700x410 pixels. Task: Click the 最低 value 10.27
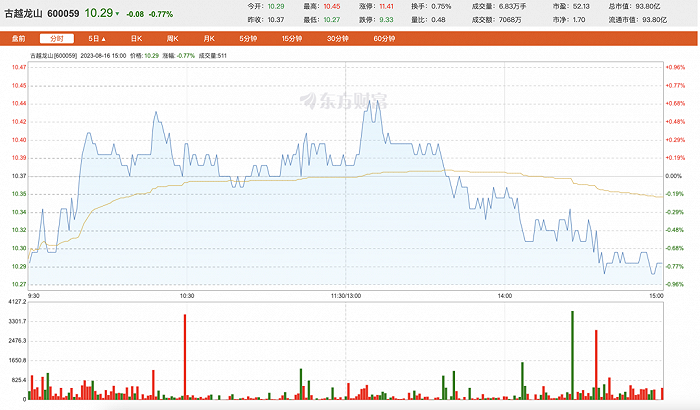332,20
